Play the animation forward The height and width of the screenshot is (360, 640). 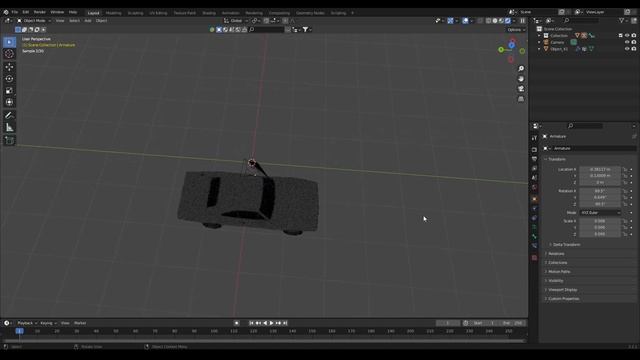(x=272, y=323)
